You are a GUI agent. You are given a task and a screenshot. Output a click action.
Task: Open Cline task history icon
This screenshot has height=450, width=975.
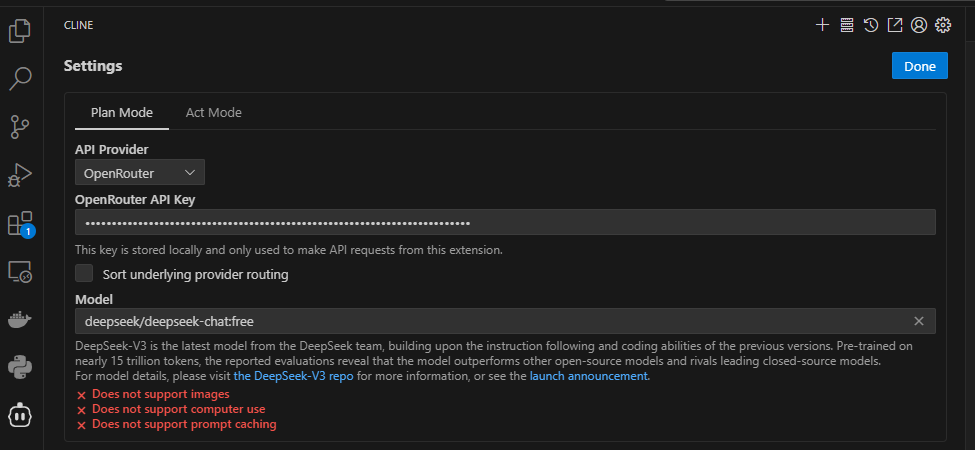pos(871,25)
